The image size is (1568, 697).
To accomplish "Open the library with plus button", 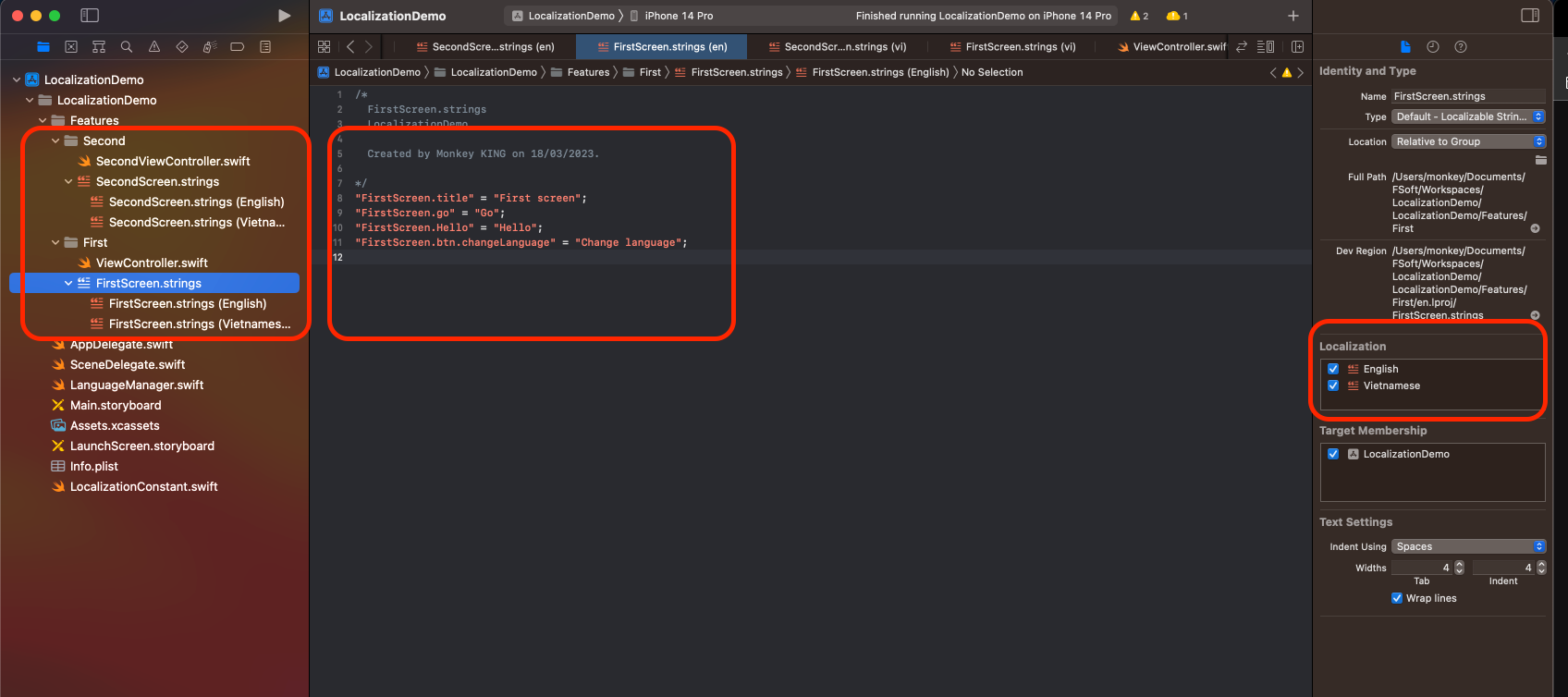I will [x=1293, y=16].
